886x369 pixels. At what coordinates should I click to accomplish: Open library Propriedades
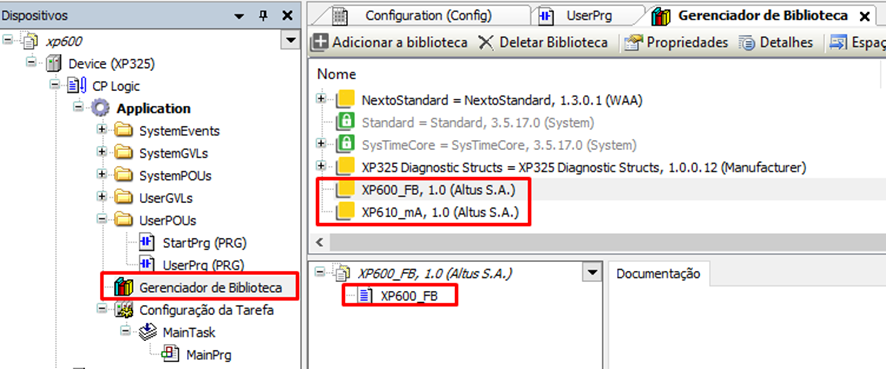point(676,42)
